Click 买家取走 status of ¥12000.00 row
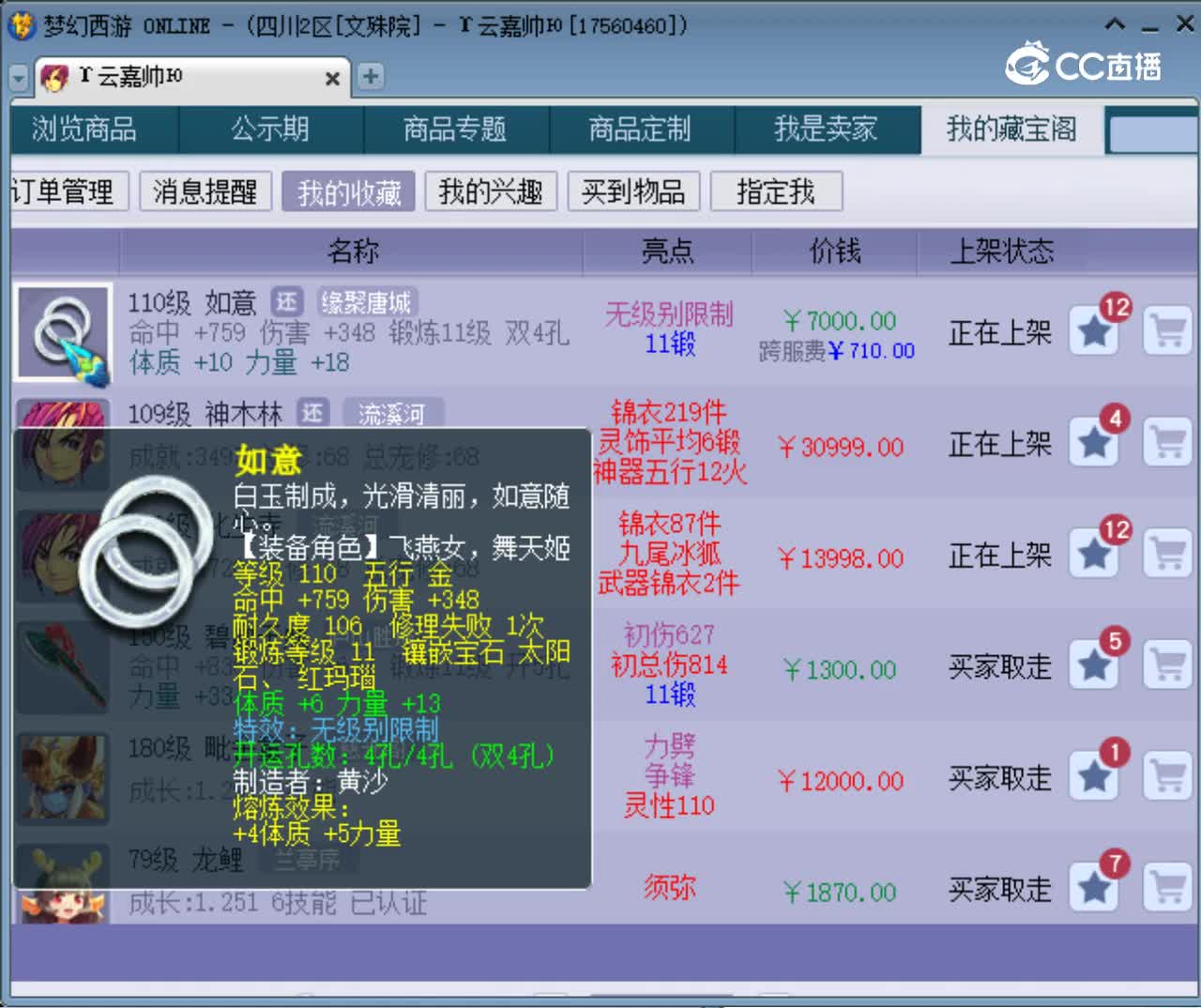 (x=999, y=778)
